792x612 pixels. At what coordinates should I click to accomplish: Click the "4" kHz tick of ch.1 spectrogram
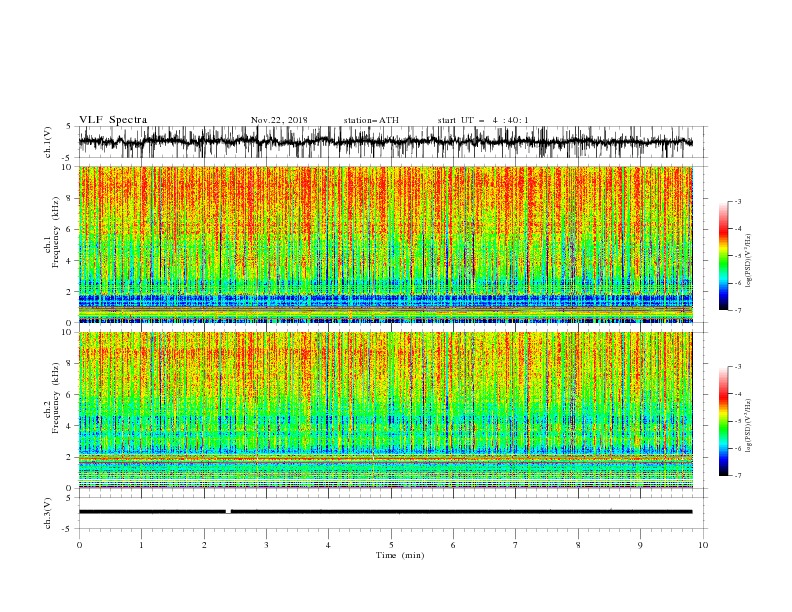(x=70, y=261)
